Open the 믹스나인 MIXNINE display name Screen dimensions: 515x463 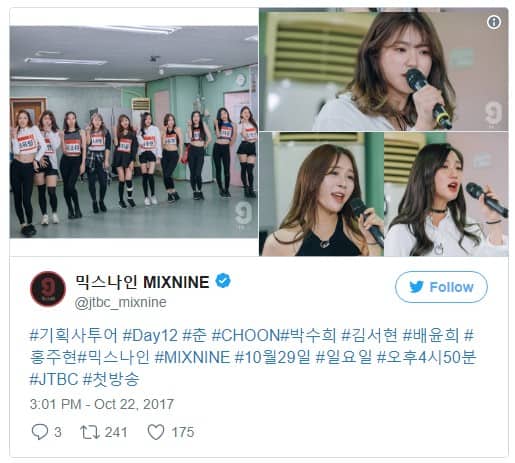click(142, 282)
